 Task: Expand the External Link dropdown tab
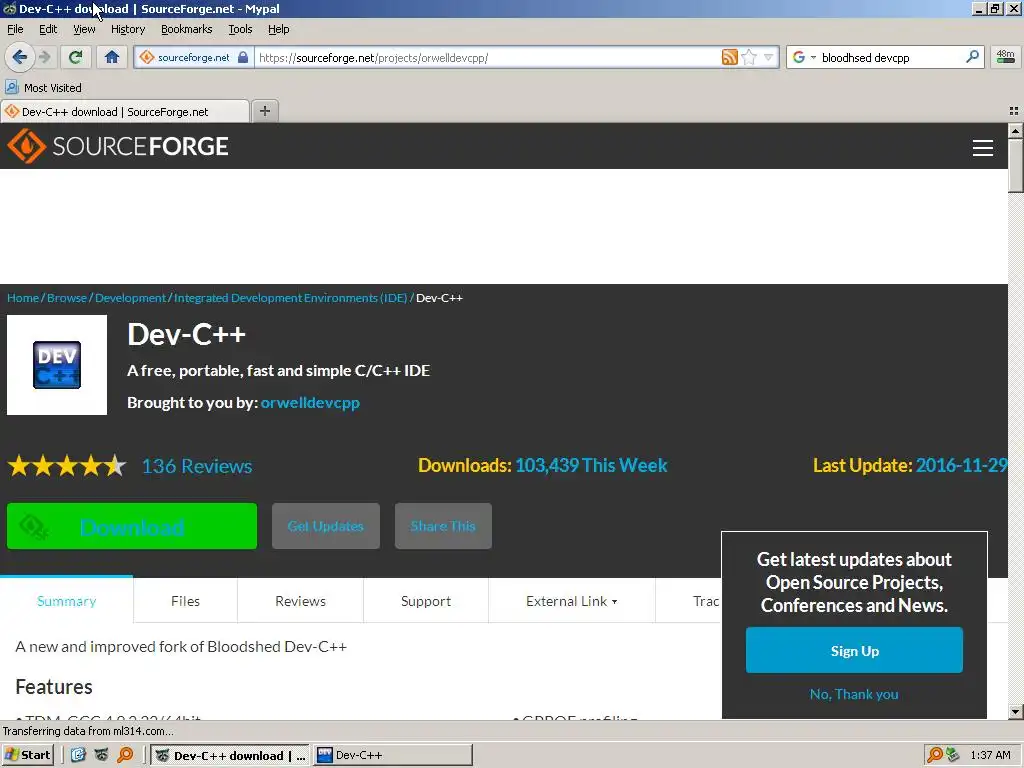(571, 601)
